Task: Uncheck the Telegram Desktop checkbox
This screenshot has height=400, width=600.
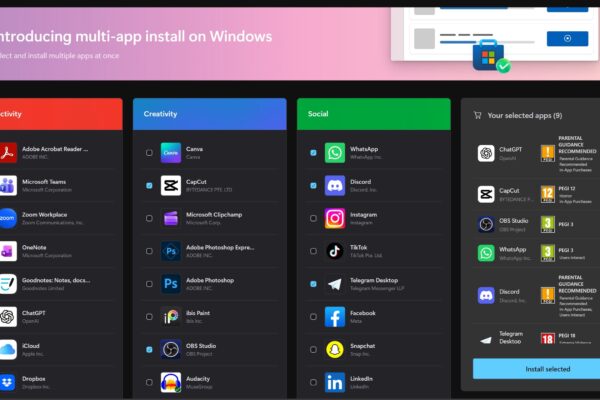Action: pos(313,284)
